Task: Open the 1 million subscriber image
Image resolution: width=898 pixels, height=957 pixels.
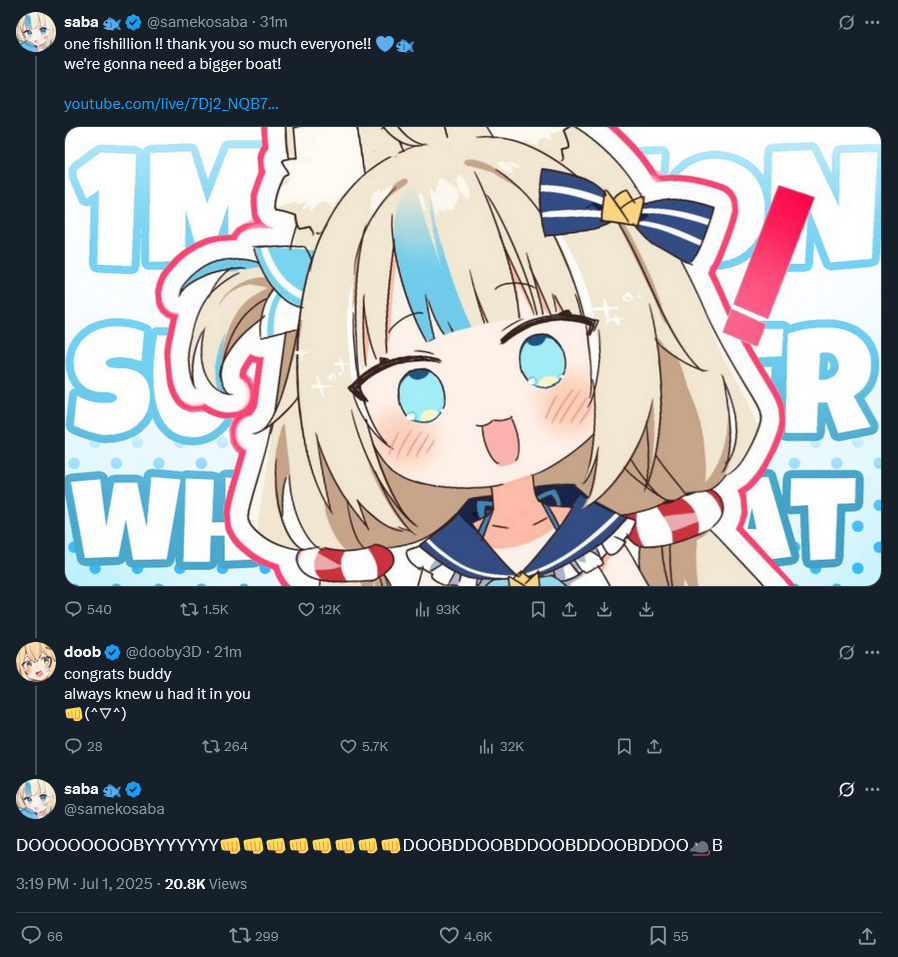Action: click(473, 356)
